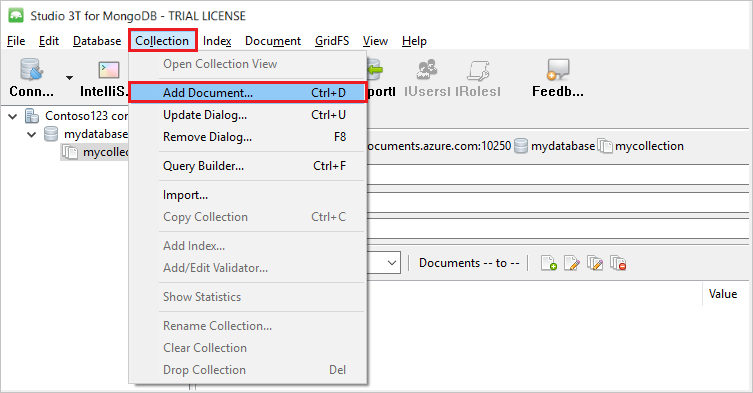Click mydatabase in the breadcrumb path
The height and width of the screenshot is (393, 753).
coord(563,146)
